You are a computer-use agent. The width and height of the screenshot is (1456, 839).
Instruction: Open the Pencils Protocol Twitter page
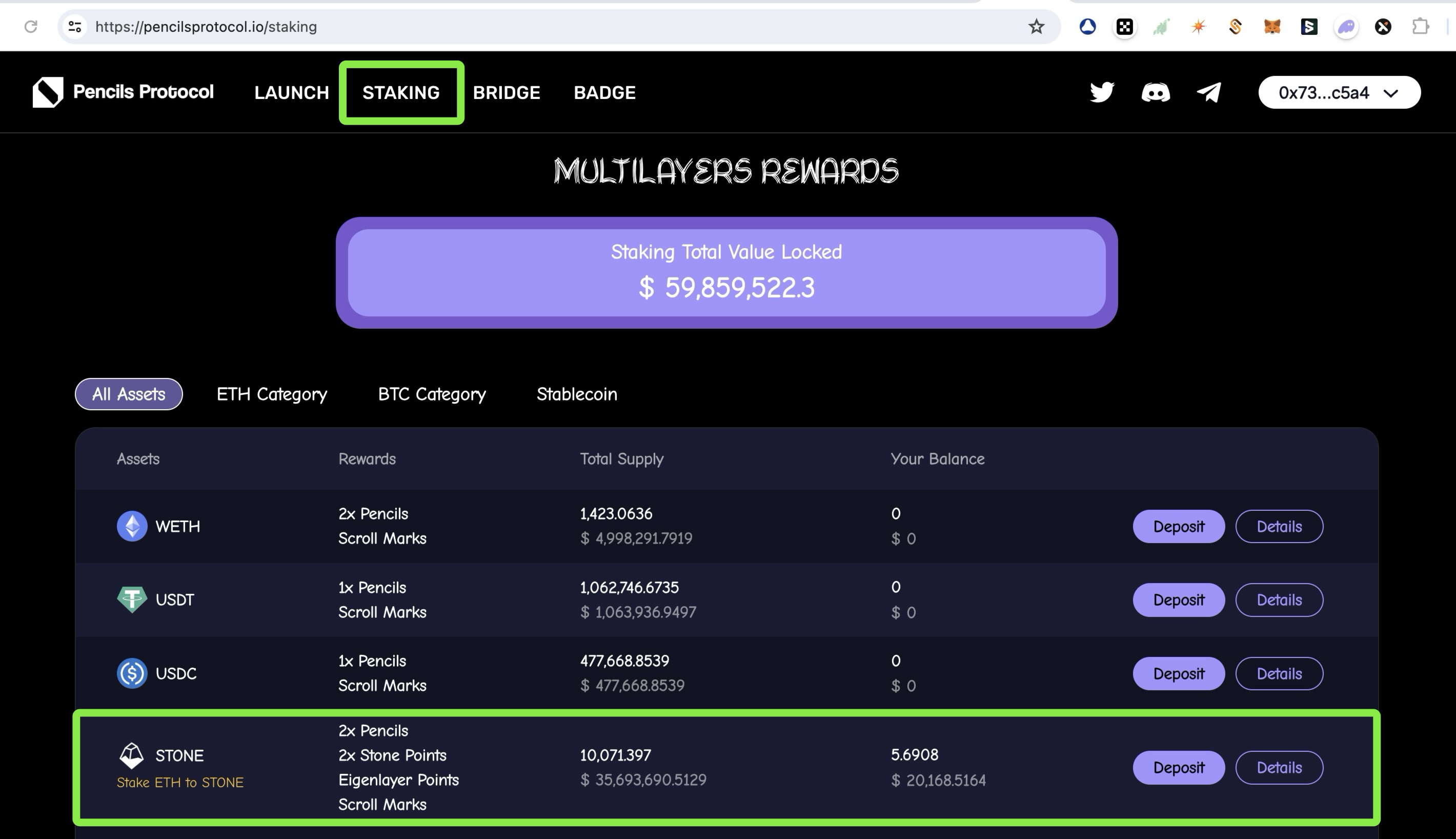1102,92
